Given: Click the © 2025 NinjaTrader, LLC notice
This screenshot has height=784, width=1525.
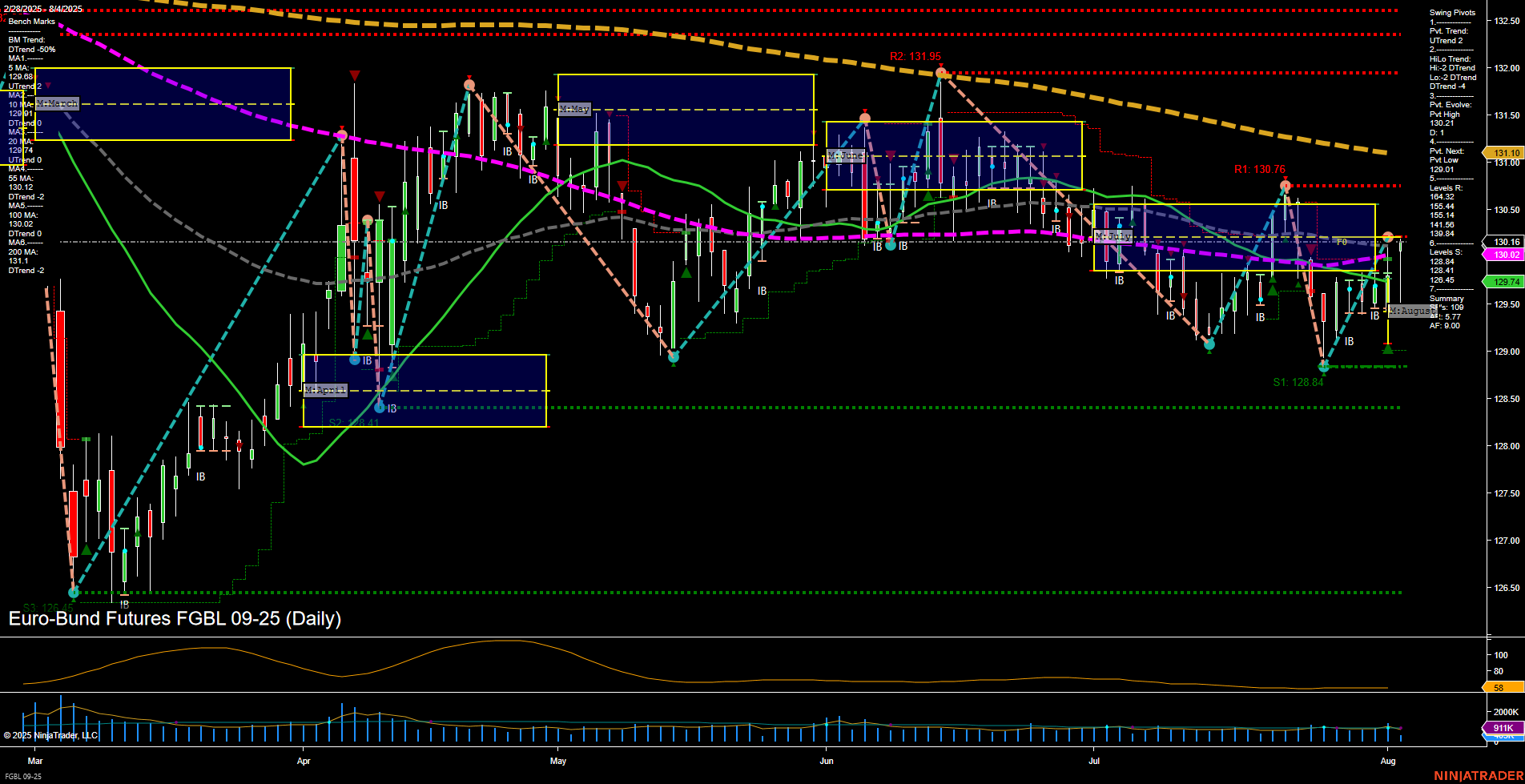Looking at the screenshot, I should click(x=50, y=735).
